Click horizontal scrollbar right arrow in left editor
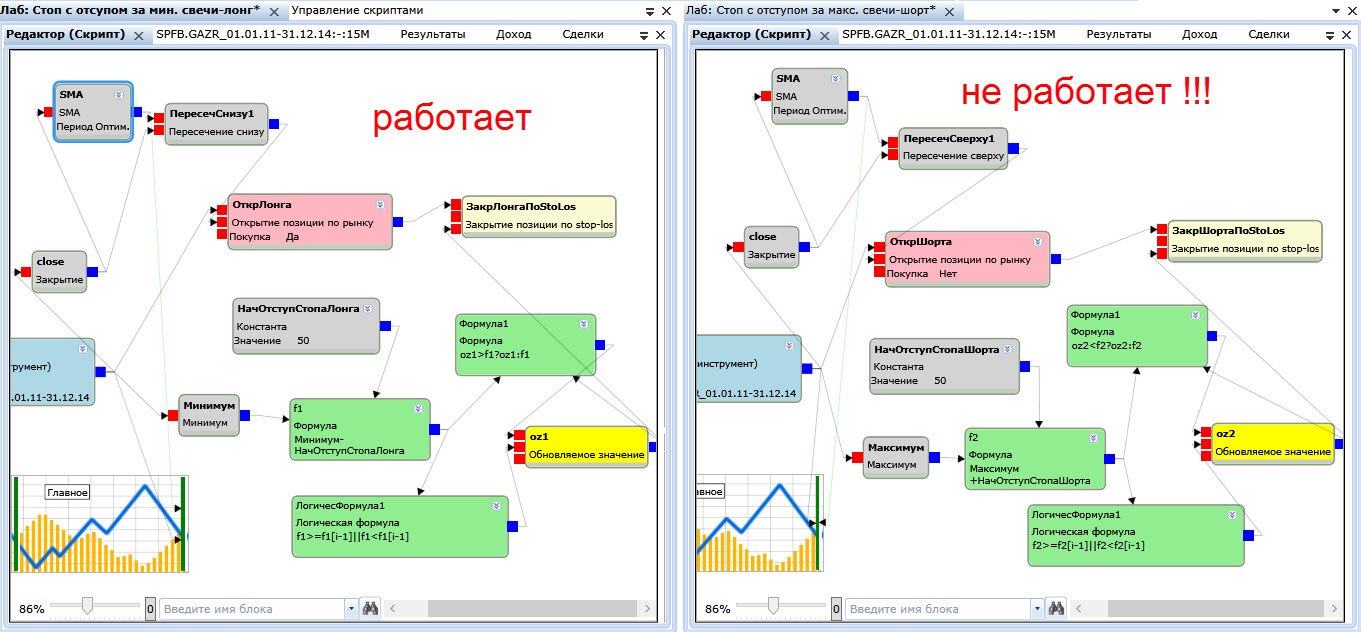This screenshot has width=1361, height=632. pyautogui.click(x=648, y=608)
